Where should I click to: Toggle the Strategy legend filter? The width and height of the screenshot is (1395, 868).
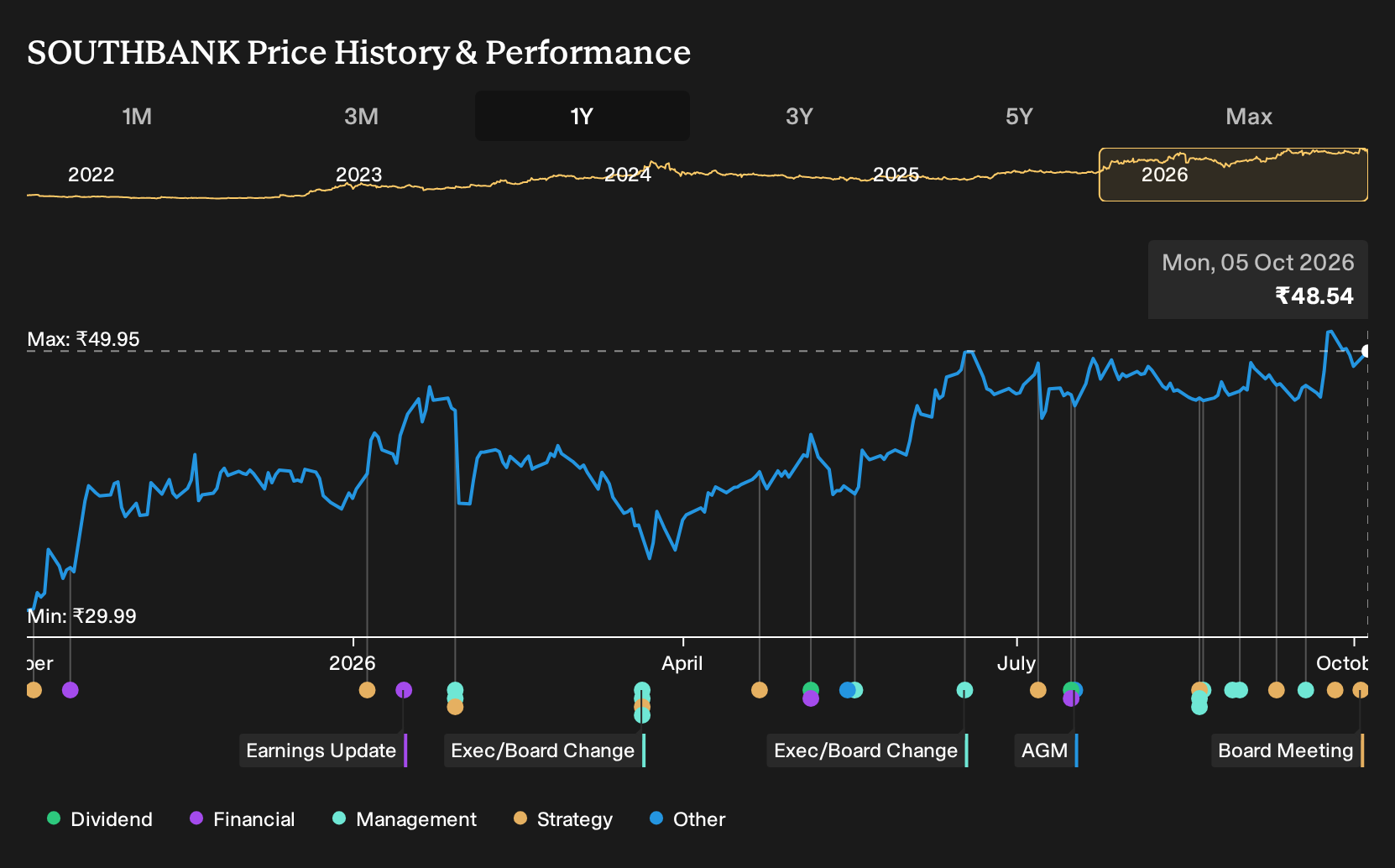click(563, 819)
